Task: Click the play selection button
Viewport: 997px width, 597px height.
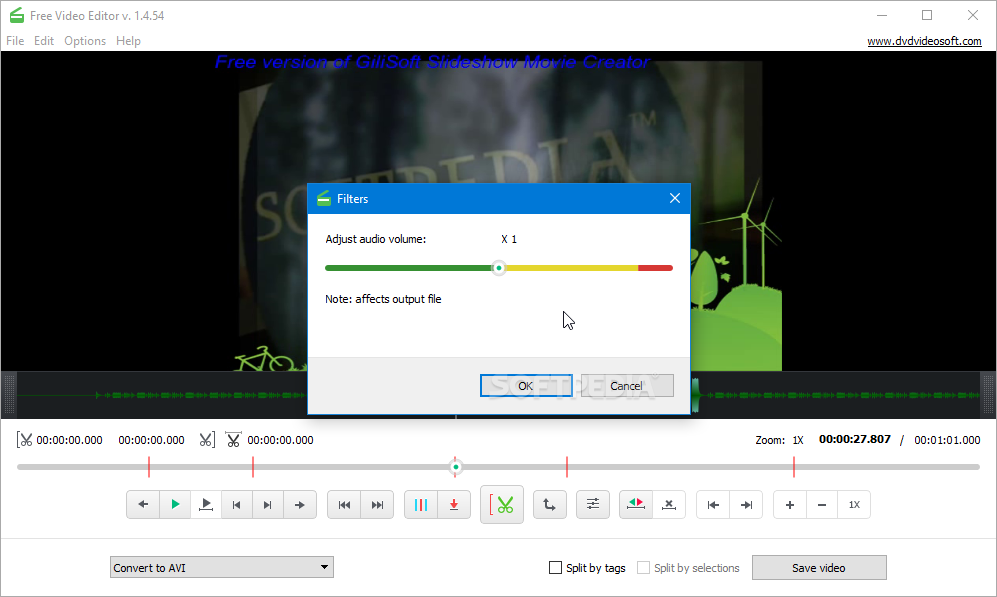Action: pos(206,505)
